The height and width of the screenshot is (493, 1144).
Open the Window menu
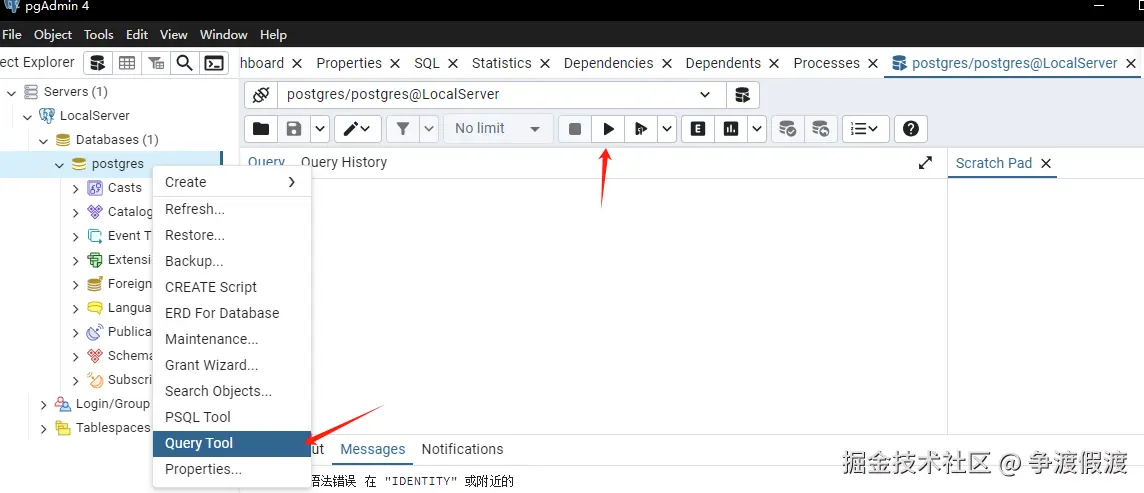[x=223, y=34]
